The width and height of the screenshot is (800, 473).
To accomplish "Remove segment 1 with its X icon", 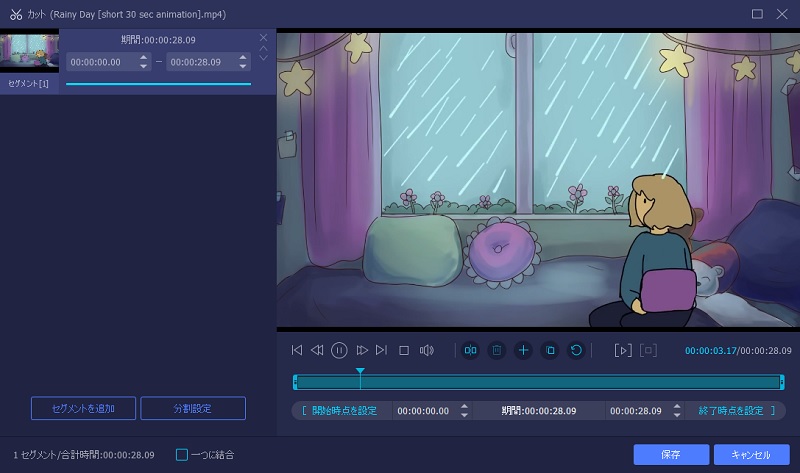I will click(263, 38).
